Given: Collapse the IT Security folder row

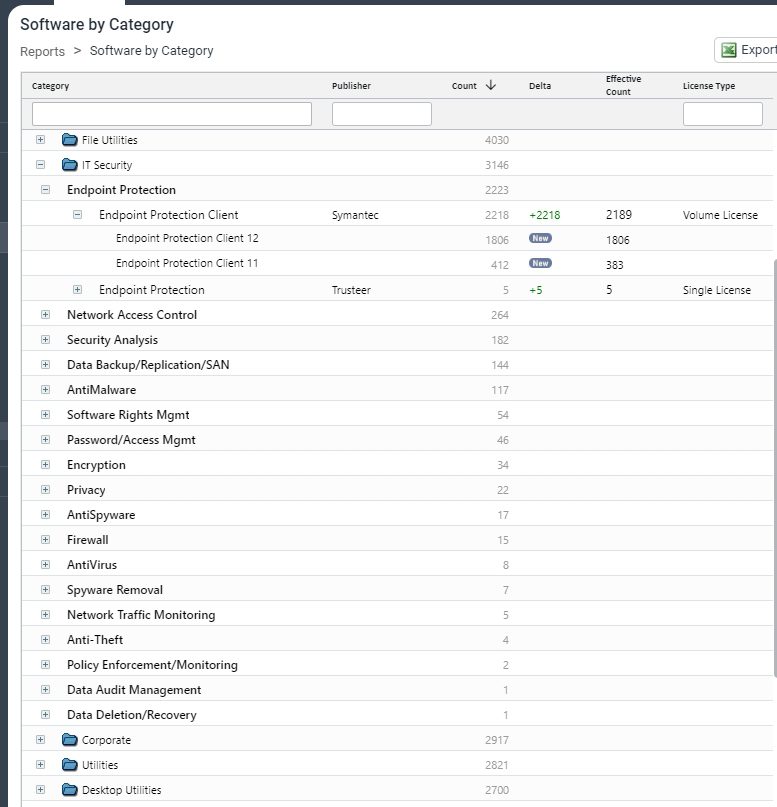Looking at the screenshot, I should pyautogui.click(x=41, y=165).
